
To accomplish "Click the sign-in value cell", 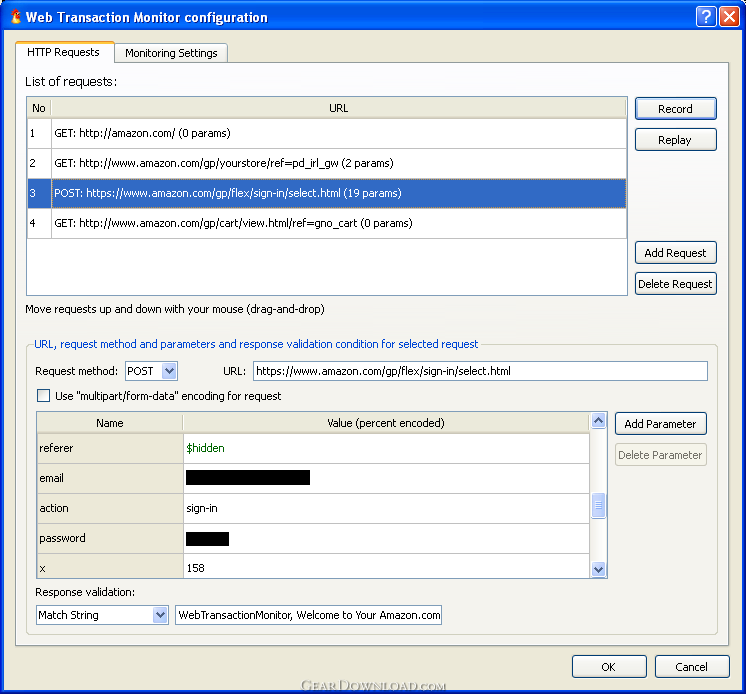I will pos(386,508).
